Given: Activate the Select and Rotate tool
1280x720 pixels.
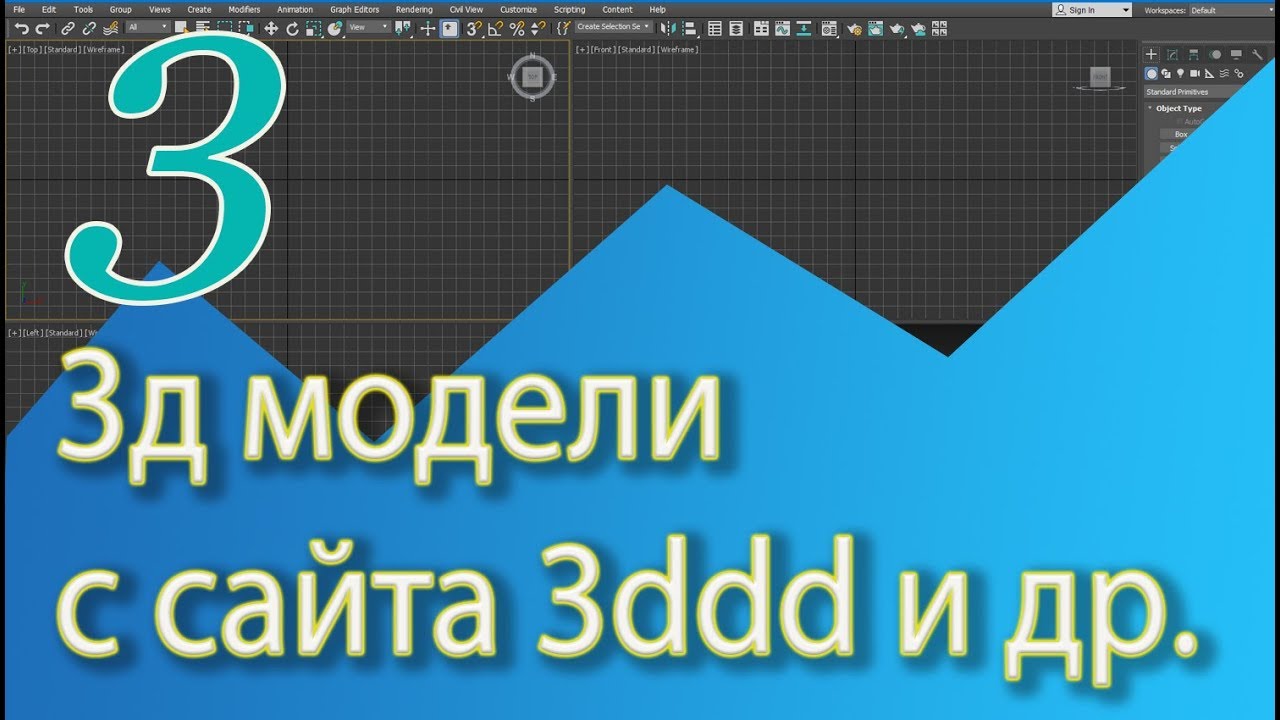Looking at the screenshot, I should 292,28.
